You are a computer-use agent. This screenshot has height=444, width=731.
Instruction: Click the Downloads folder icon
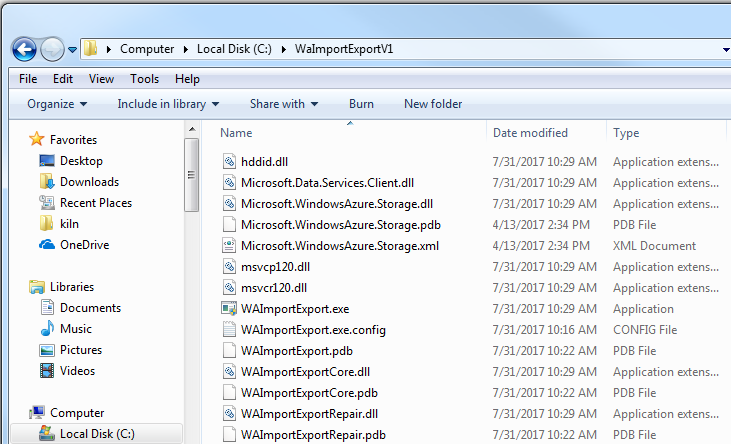(x=47, y=181)
